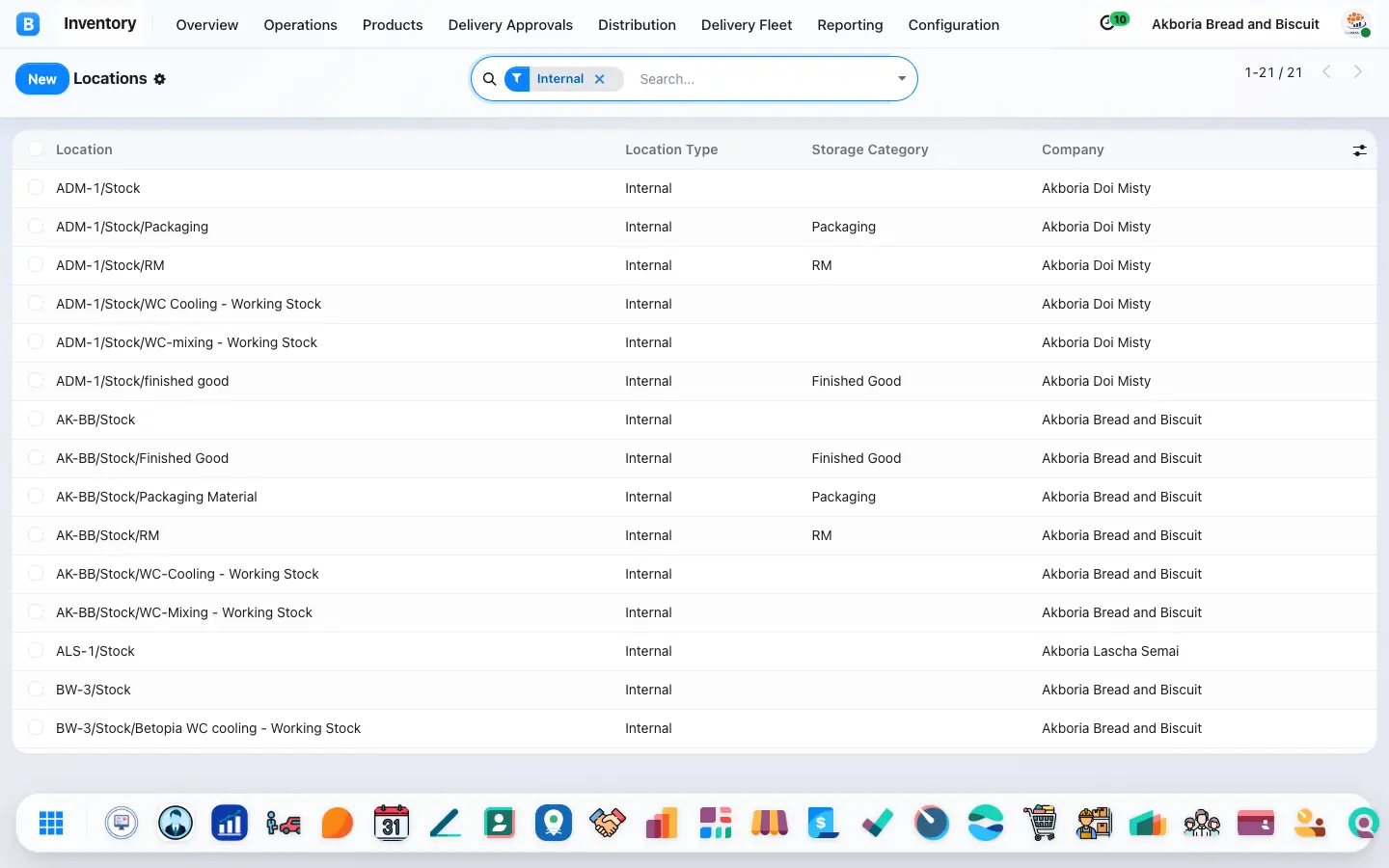Select checkbox for ALS-1/Stock row
1389x868 pixels.
[x=36, y=650]
